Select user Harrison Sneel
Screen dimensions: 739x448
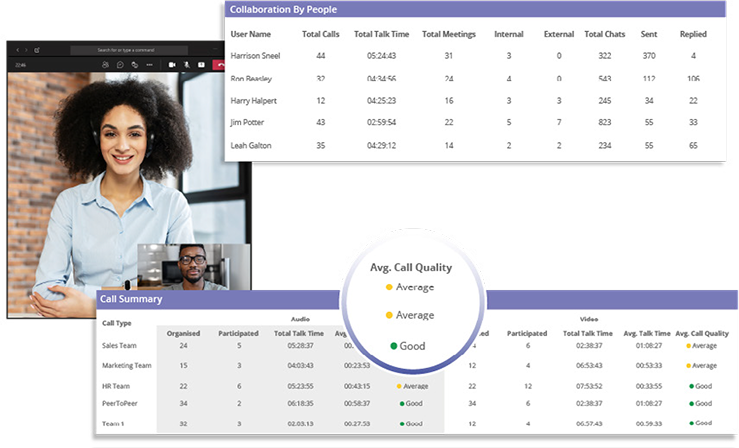coord(255,56)
